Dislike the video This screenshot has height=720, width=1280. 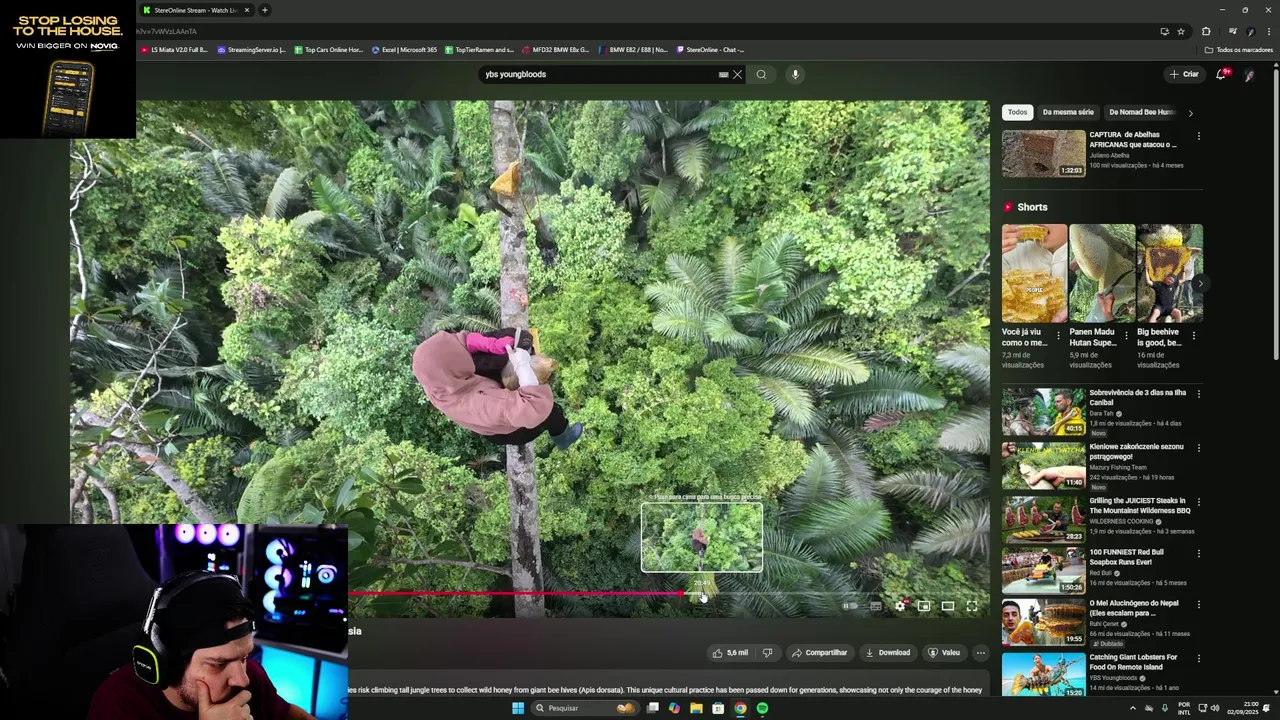coord(768,653)
